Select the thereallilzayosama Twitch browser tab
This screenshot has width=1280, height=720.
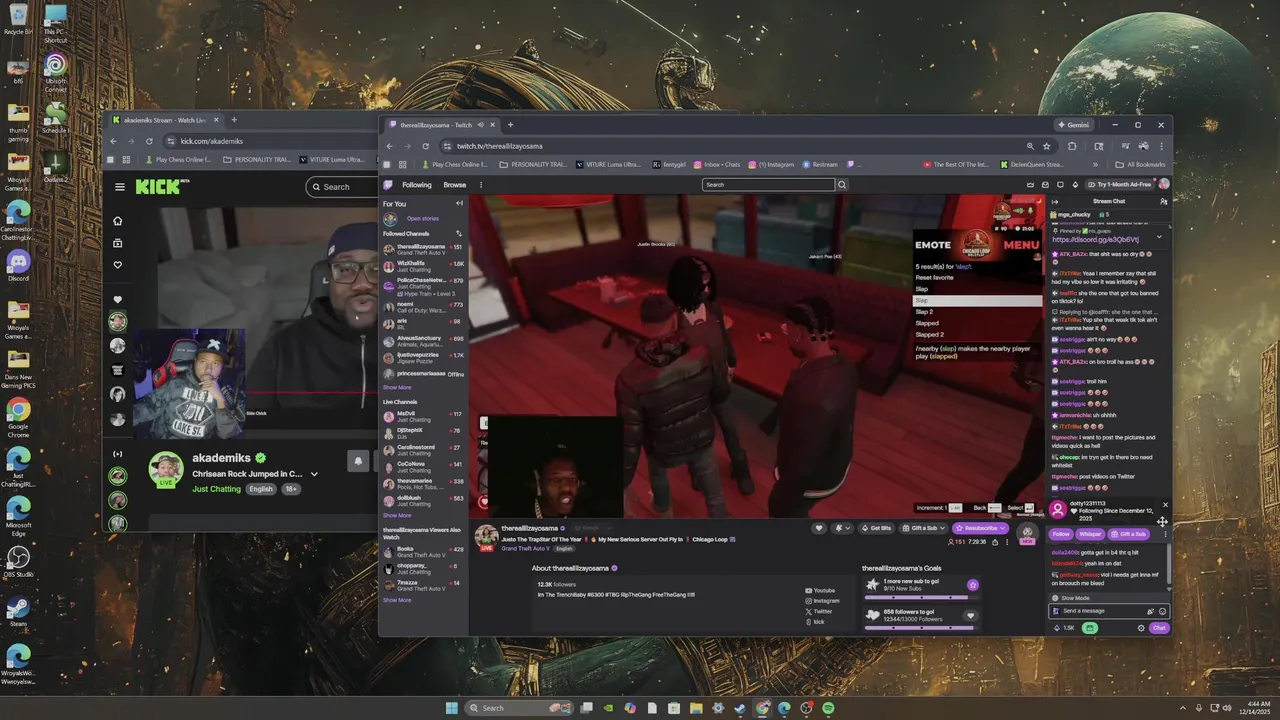(441, 125)
